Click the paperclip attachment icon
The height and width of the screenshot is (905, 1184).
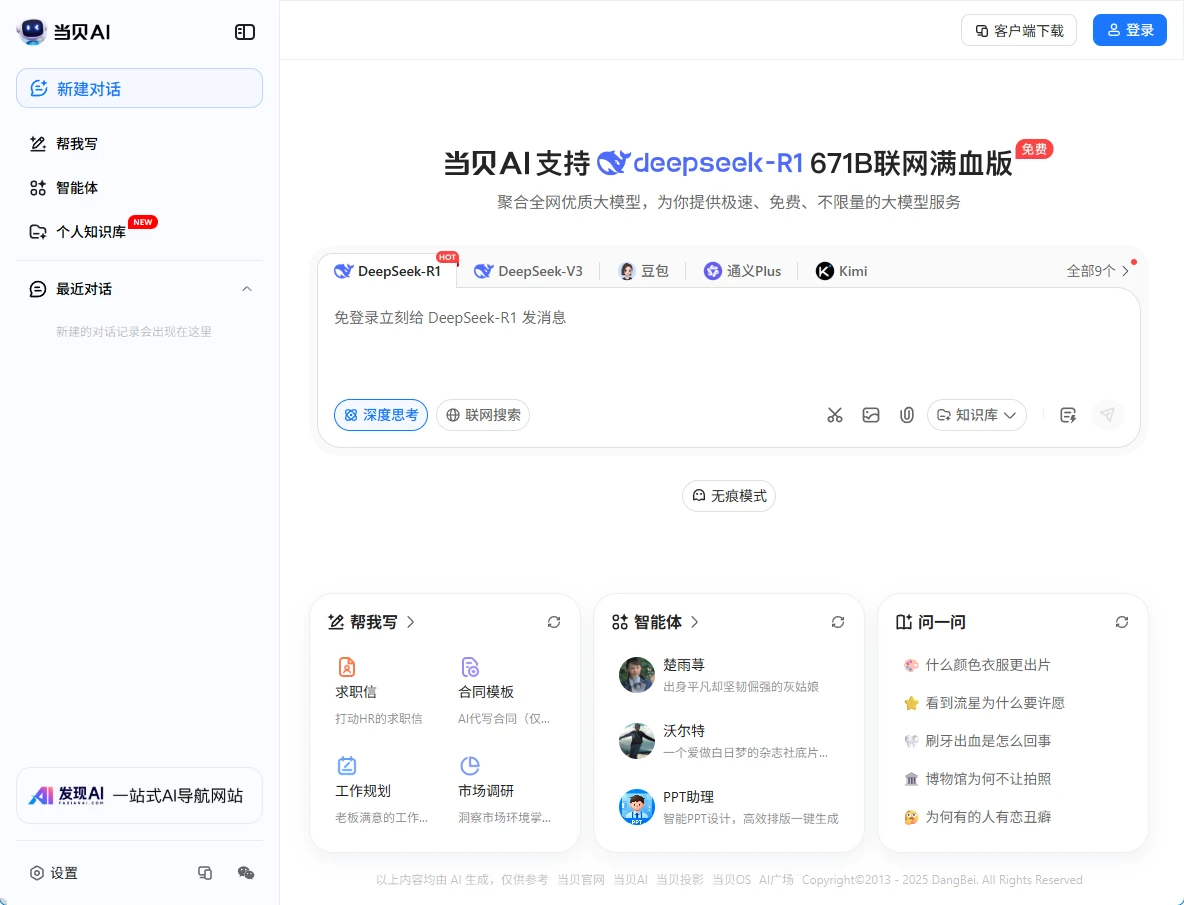pos(907,415)
